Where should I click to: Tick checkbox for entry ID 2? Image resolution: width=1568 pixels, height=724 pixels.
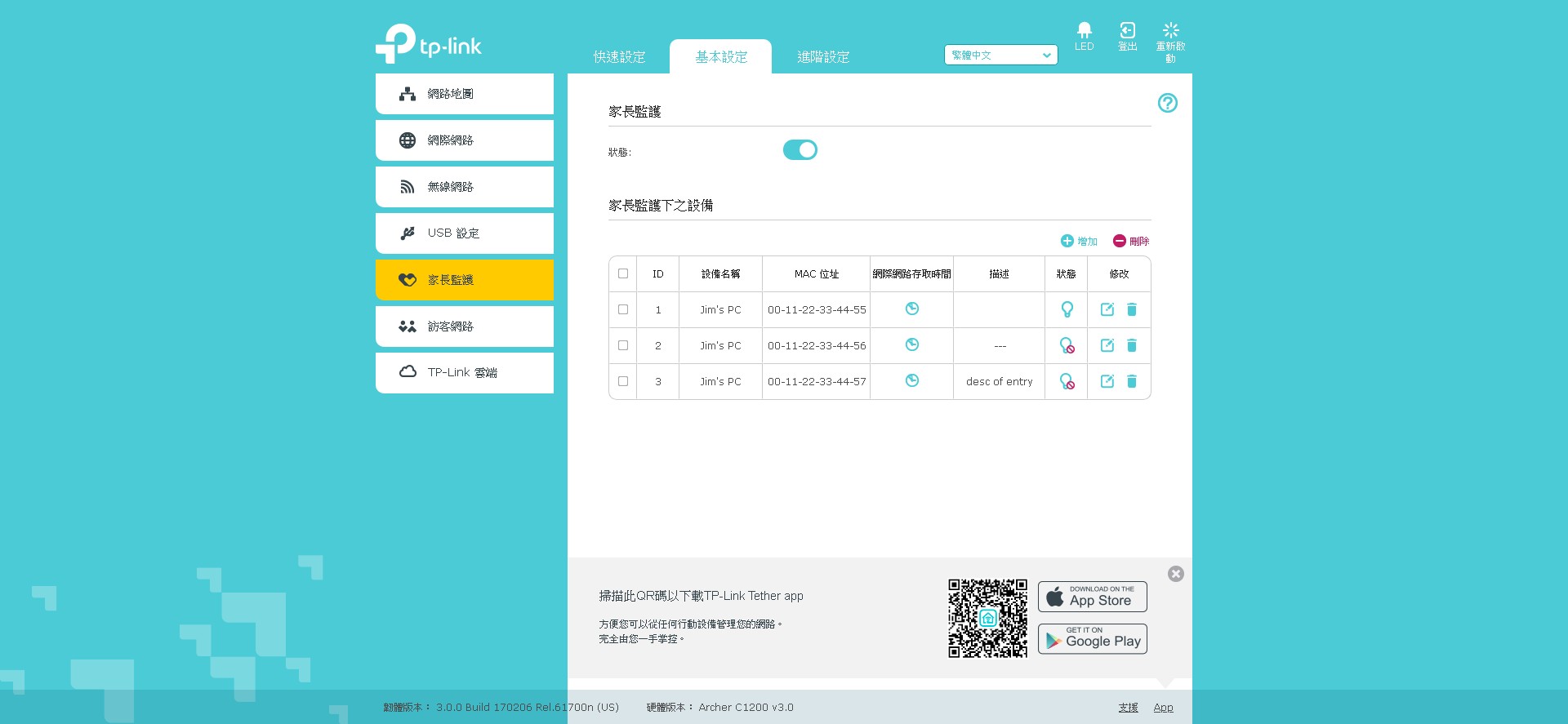coord(623,345)
